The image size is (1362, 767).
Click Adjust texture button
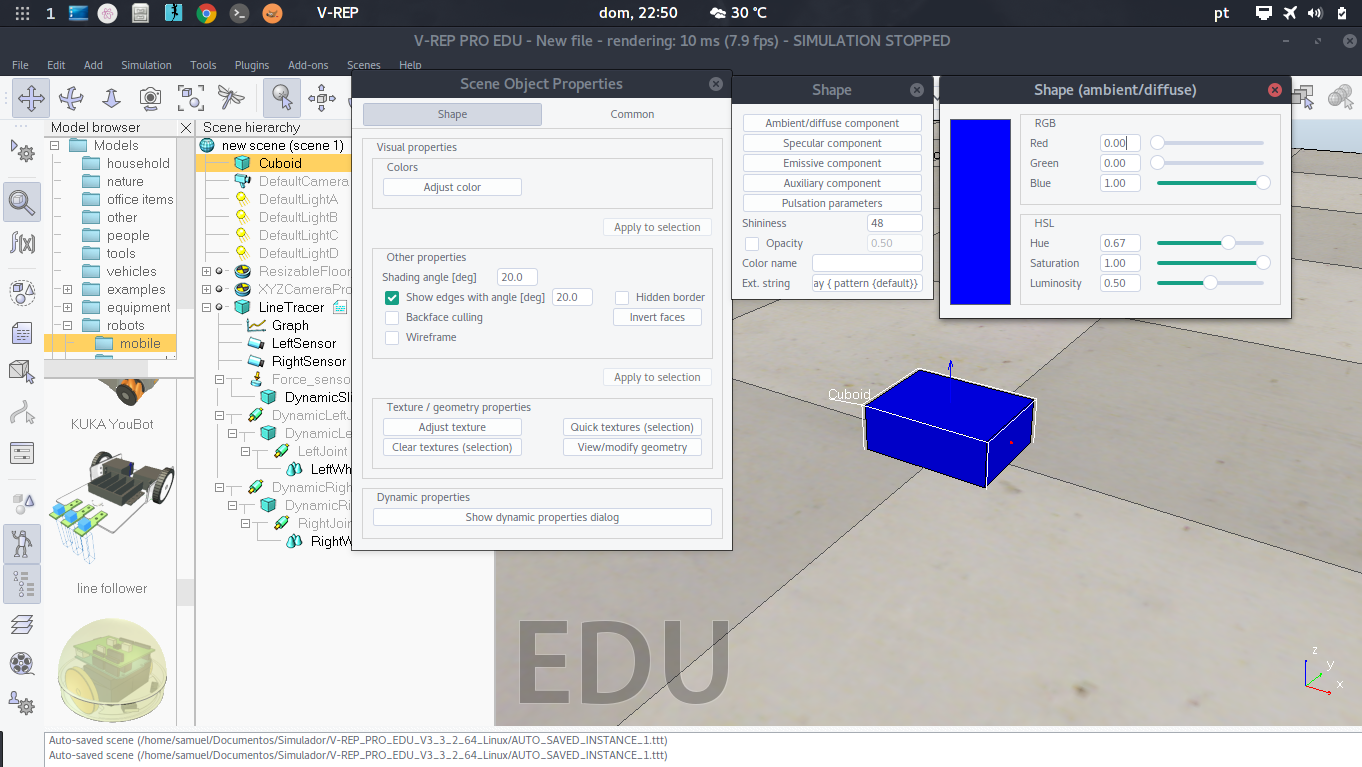click(452, 427)
